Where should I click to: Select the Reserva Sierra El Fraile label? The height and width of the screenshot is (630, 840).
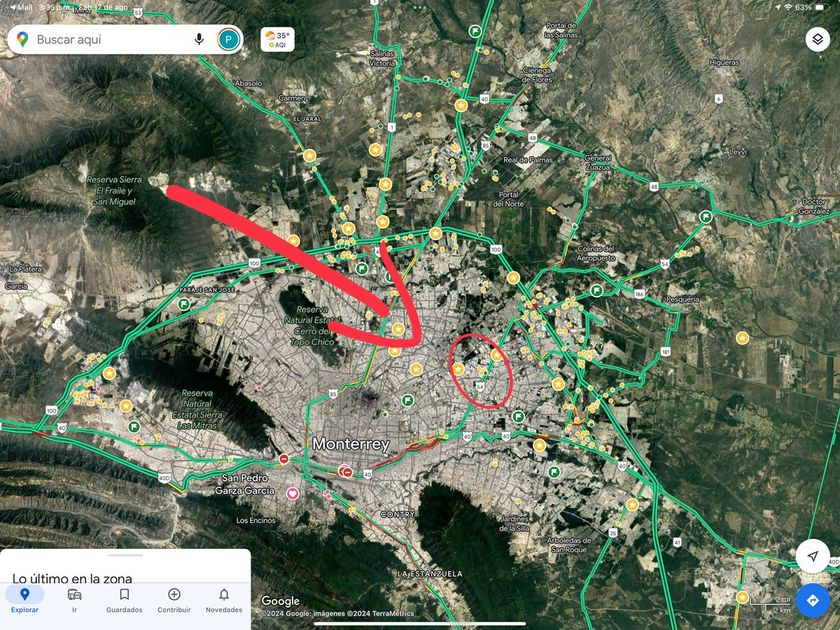coord(115,191)
